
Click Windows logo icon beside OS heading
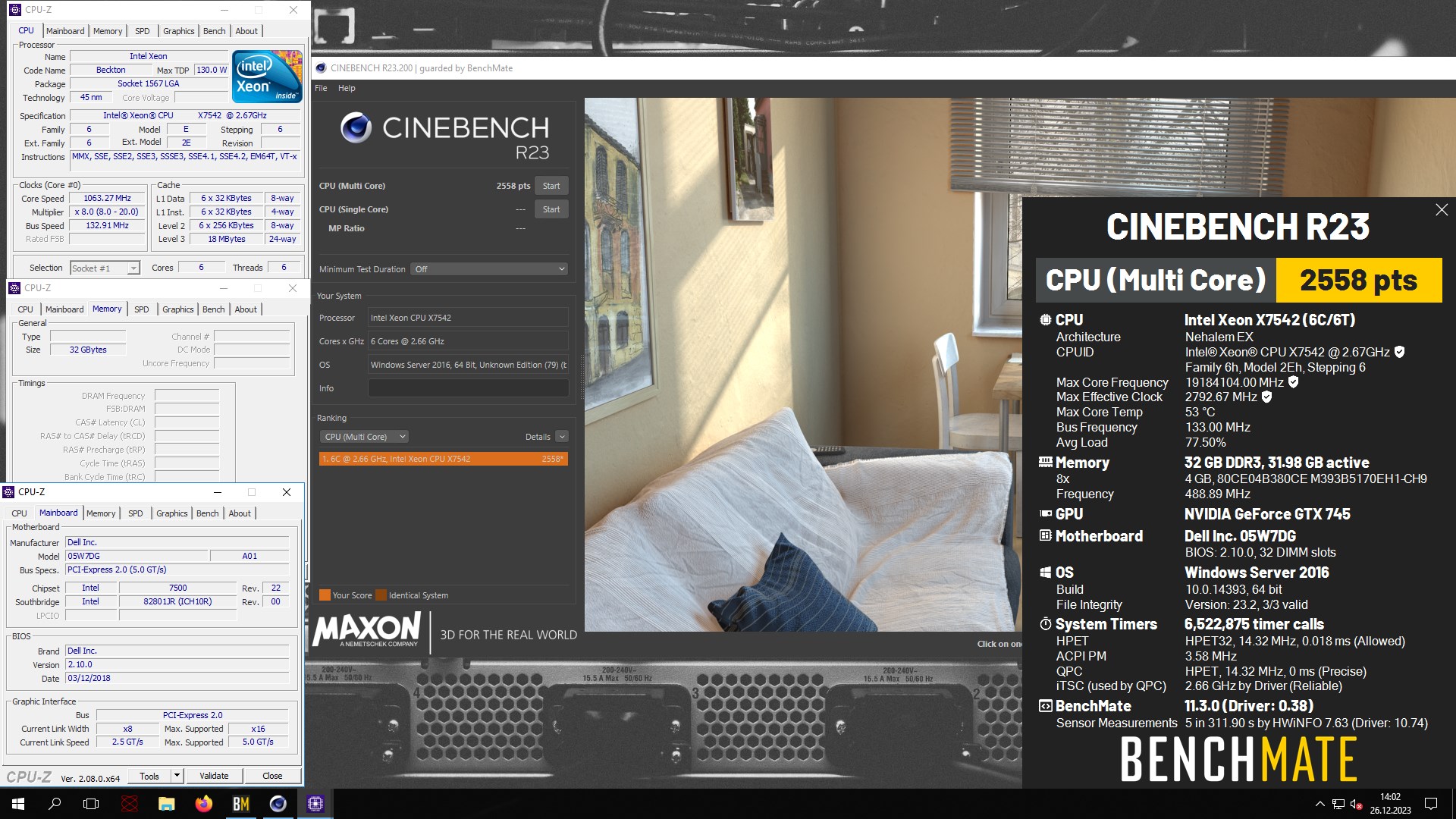click(x=1046, y=573)
